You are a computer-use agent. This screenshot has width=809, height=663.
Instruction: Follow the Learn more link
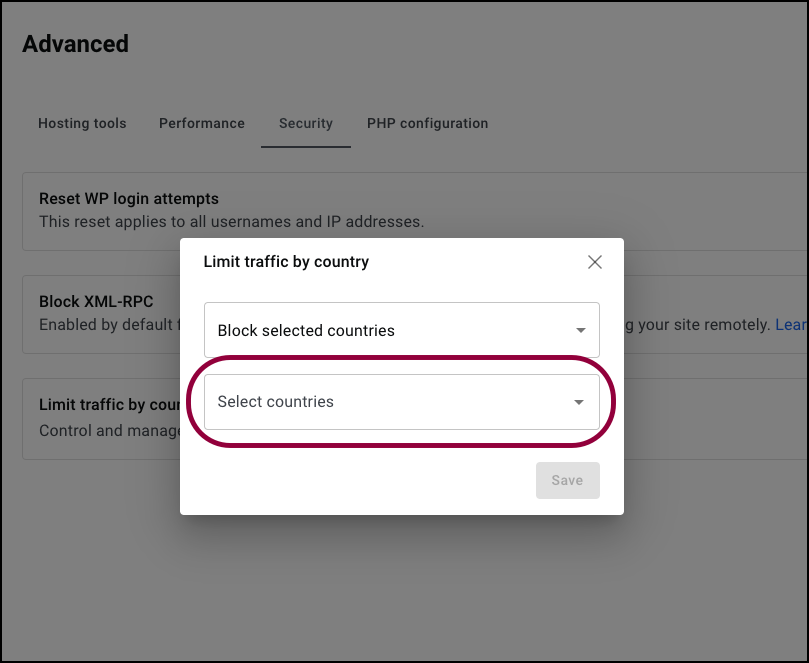[791, 325]
